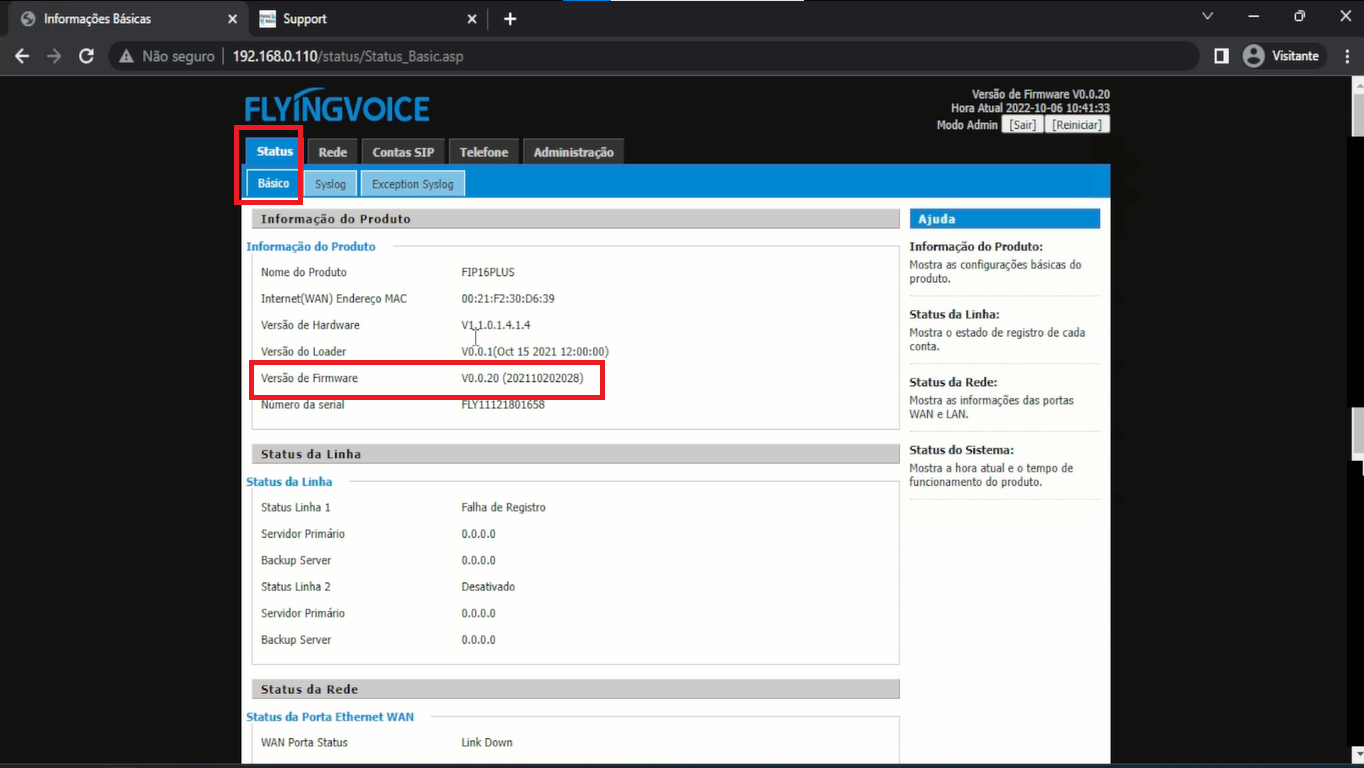Click the 'Não seguro' warning icon
The height and width of the screenshot is (768, 1364).
(x=126, y=57)
